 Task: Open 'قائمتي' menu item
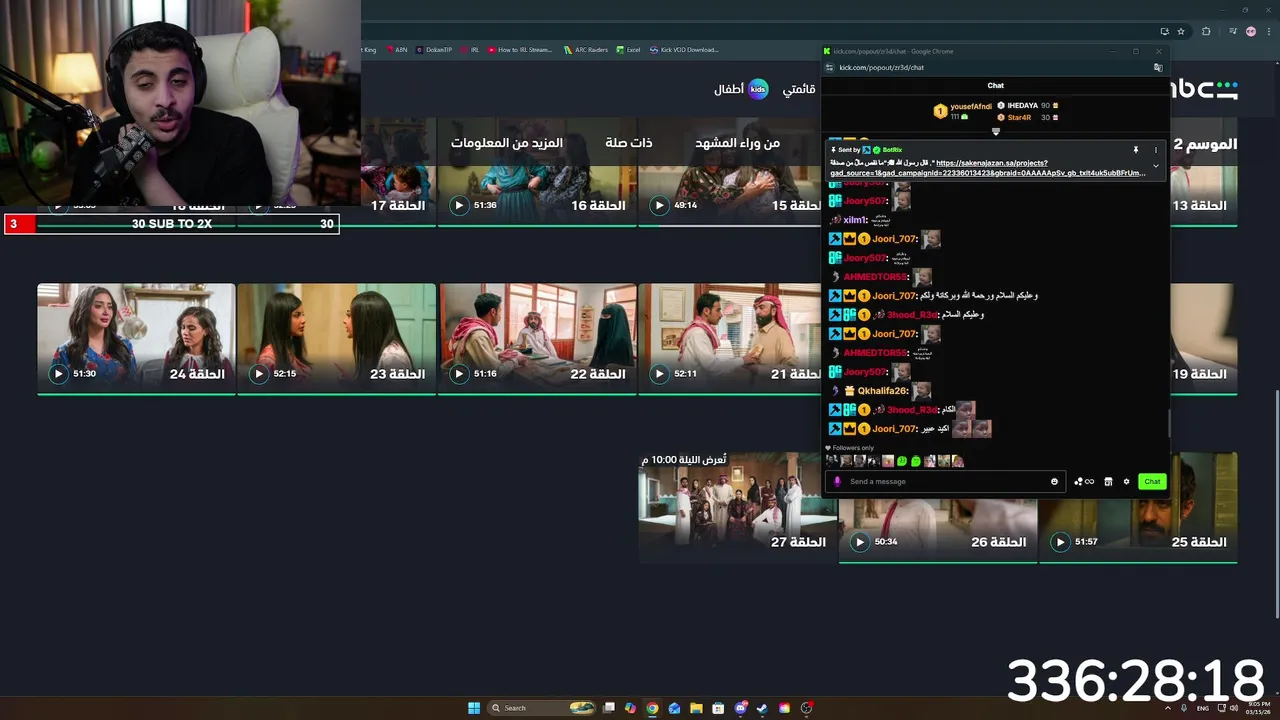pyautogui.click(x=798, y=89)
